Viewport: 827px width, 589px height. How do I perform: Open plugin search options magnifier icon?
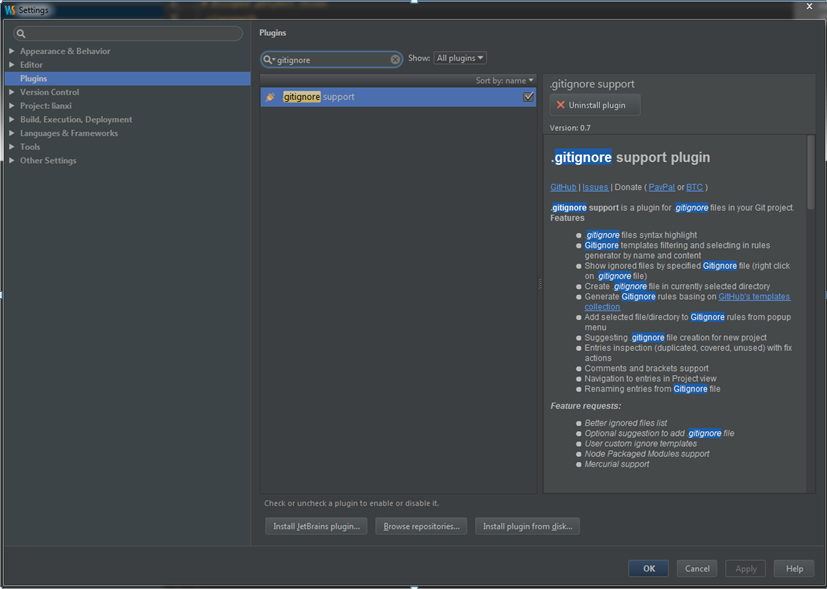[x=269, y=60]
